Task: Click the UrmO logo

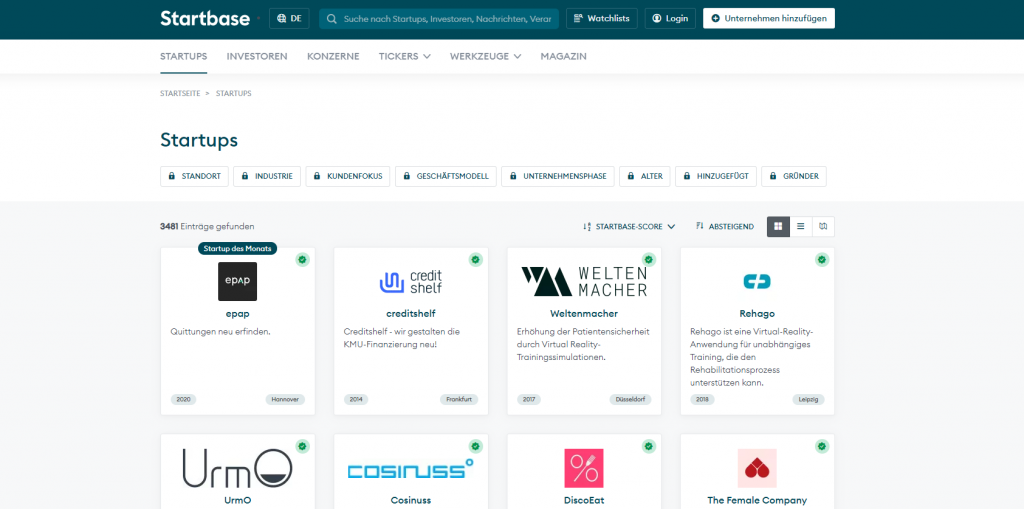Action: pyautogui.click(x=238, y=468)
